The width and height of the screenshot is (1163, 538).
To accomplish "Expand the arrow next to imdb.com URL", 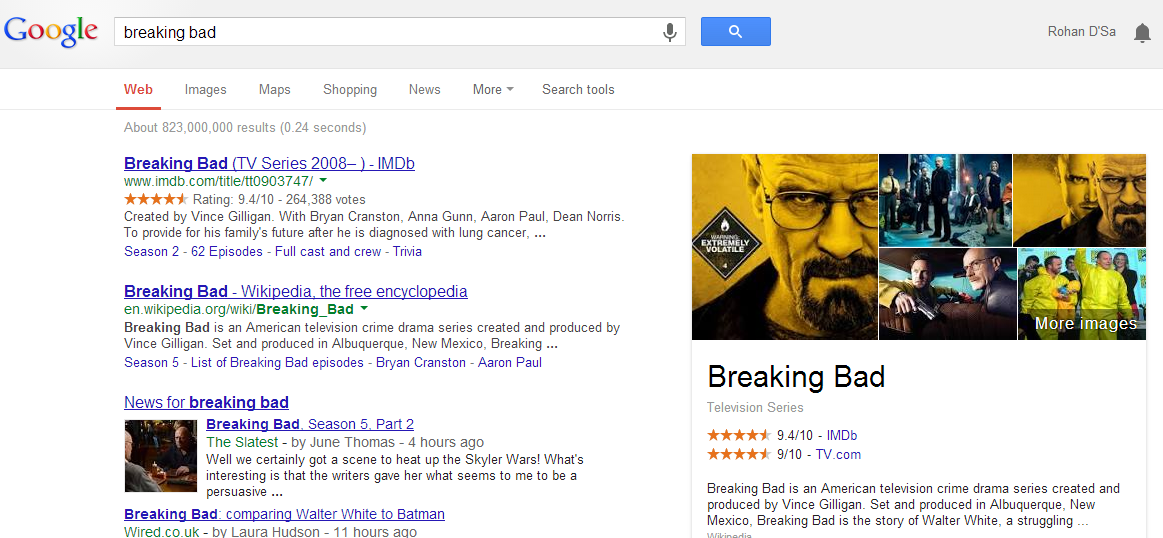I will [x=323, y=181].
